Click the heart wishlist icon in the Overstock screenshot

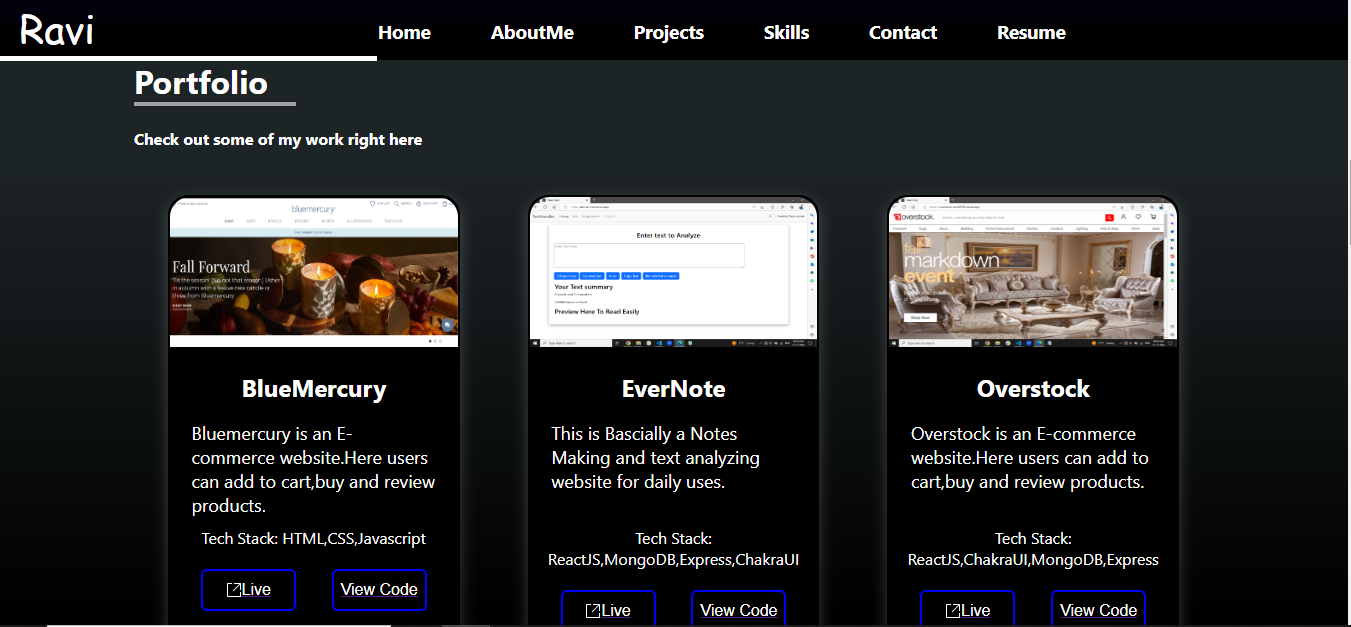1138,217
